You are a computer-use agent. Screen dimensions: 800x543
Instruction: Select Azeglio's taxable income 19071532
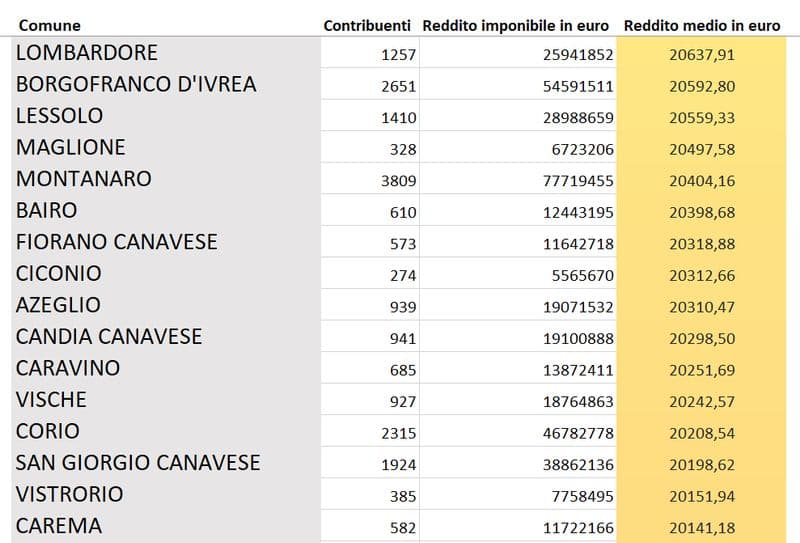[x=578, y=306]
